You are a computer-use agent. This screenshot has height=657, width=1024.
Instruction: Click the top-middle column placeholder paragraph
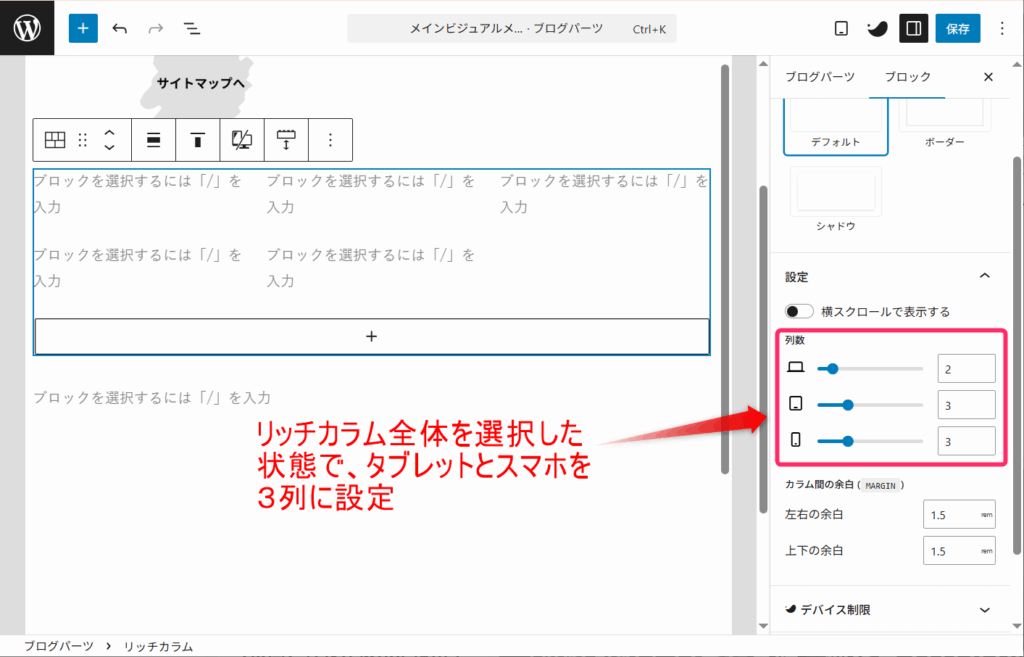371,194
